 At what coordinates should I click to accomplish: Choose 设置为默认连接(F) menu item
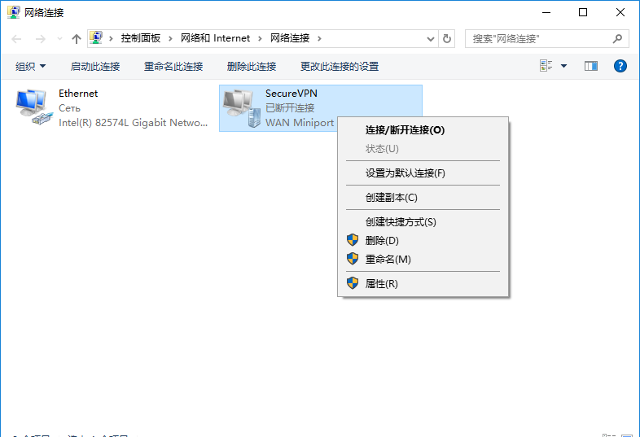coord(423,173)
